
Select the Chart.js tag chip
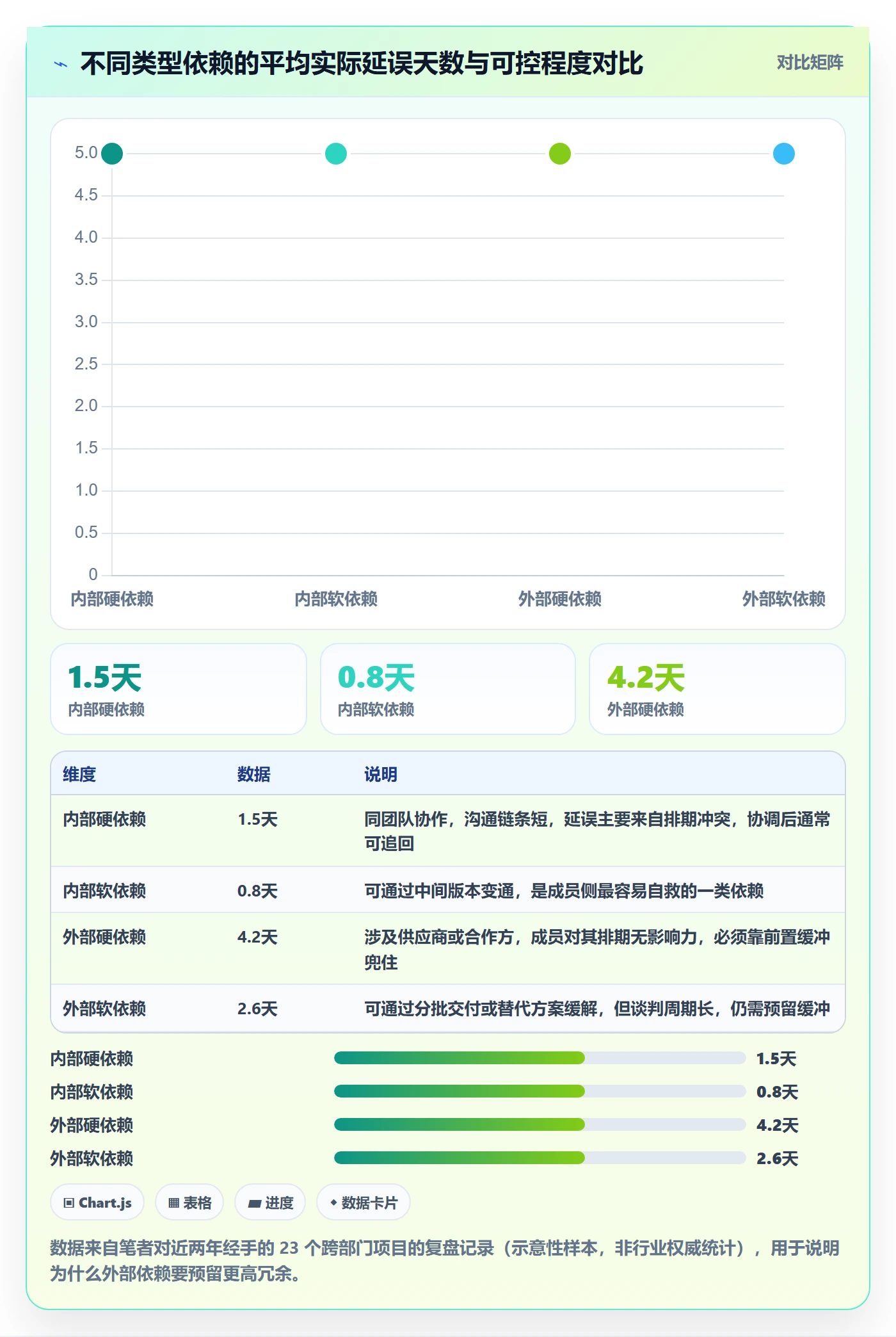97,1203
